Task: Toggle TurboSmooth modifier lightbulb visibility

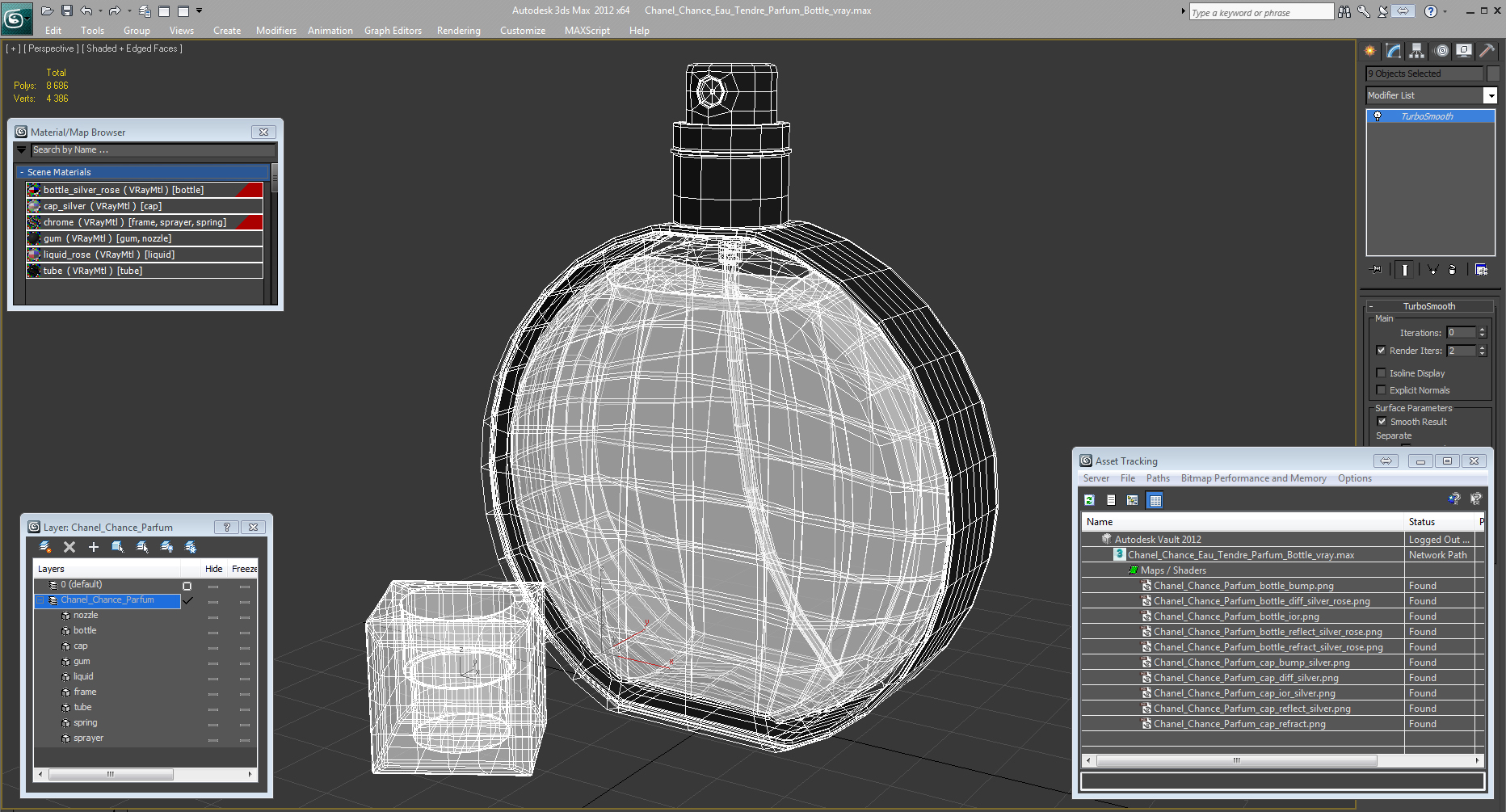Action: click(x=1378, y=116)
